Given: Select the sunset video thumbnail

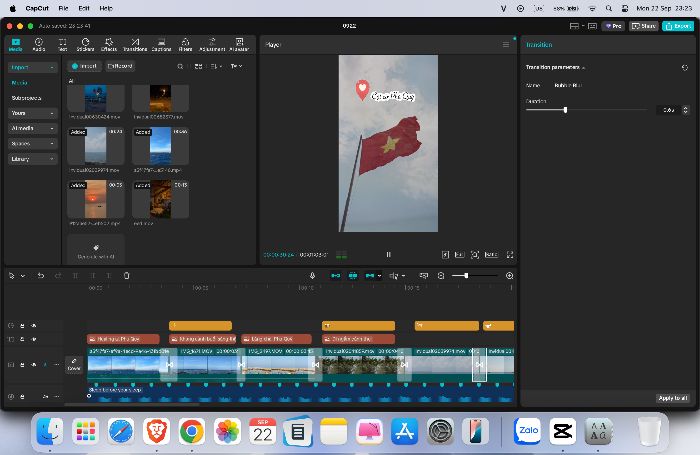Looking at the screenshot, I should pyautogui.click(x=96, y=199).
